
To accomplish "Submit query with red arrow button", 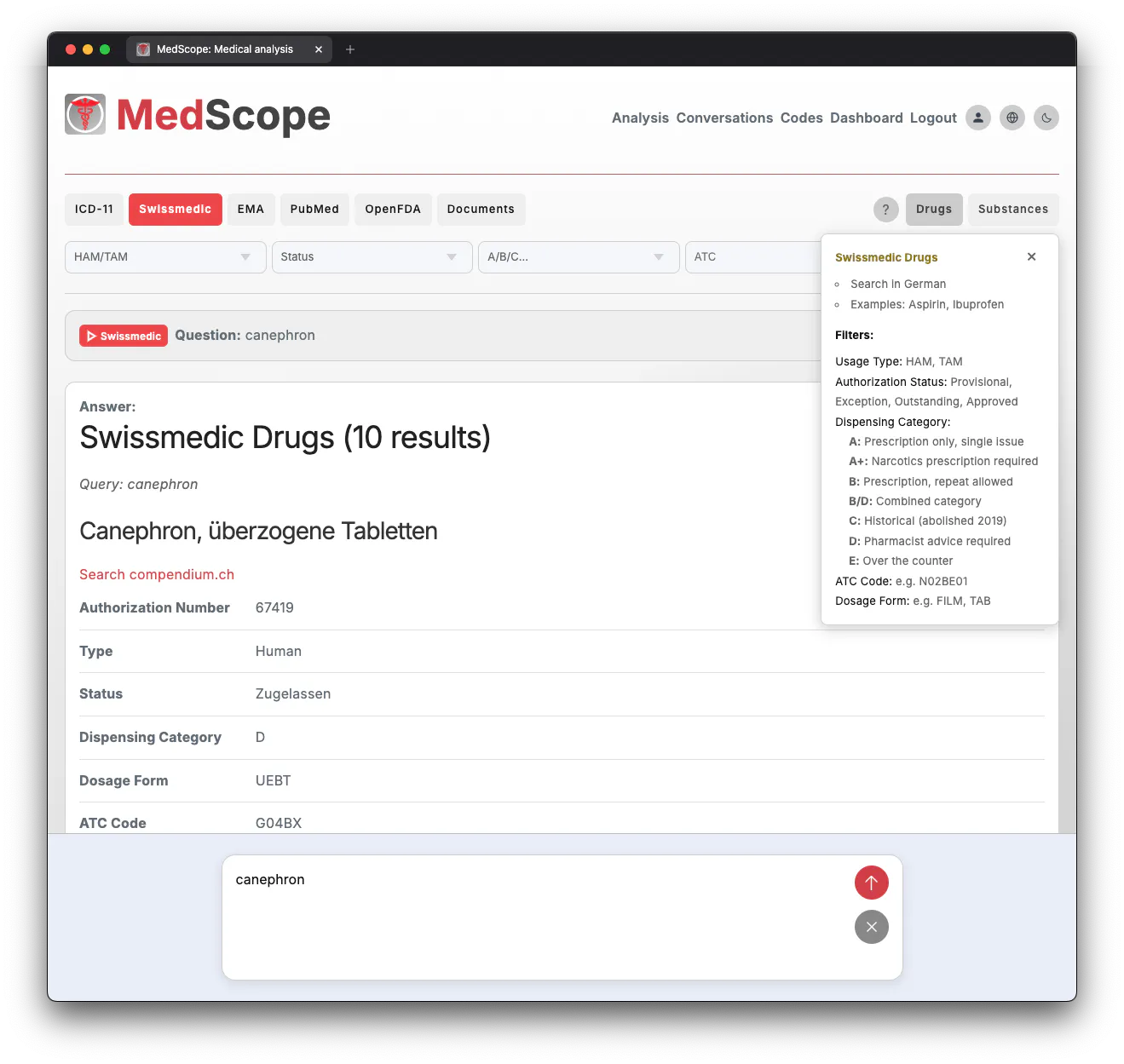I will click(872, 883).
